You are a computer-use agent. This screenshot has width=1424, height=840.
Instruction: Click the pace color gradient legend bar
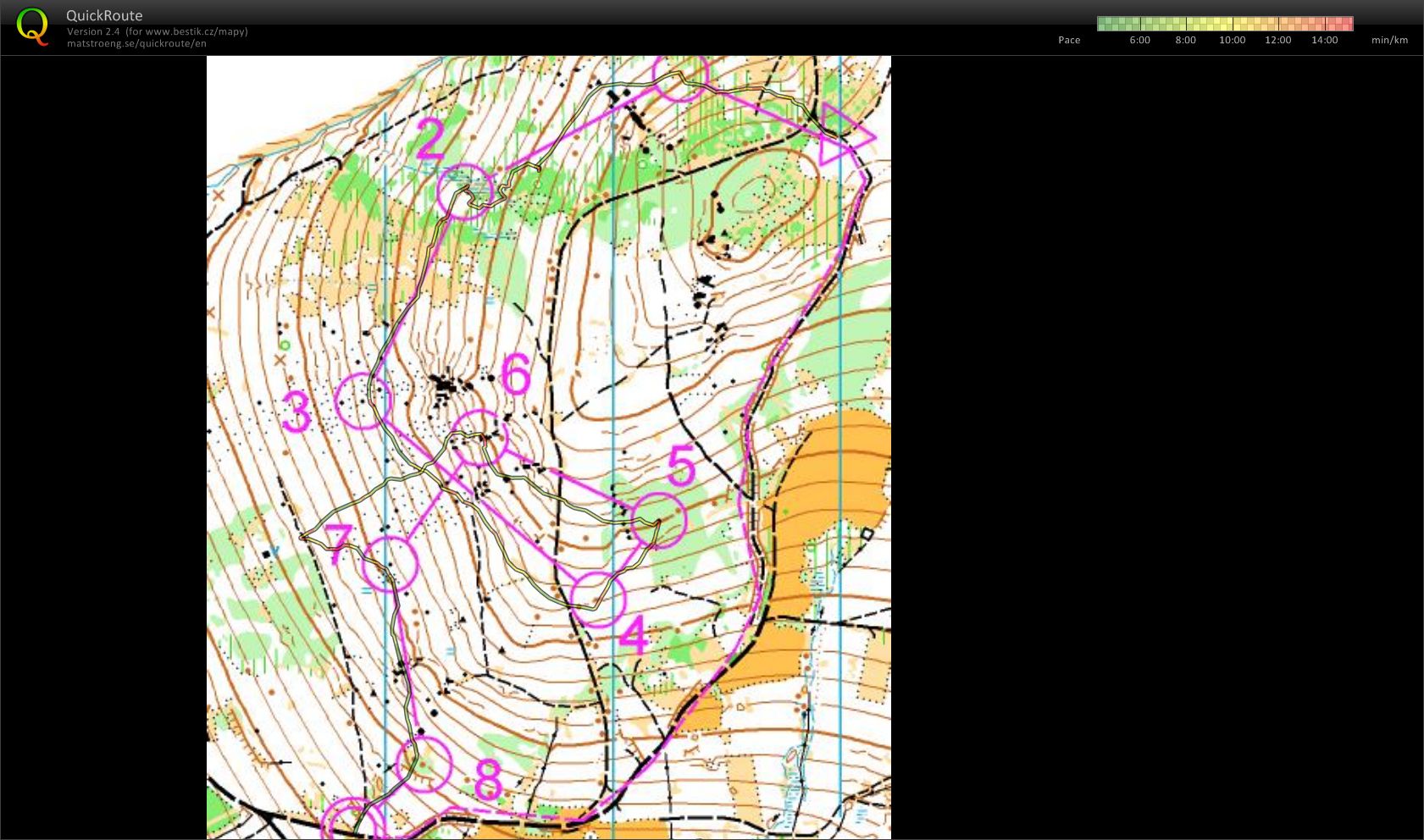1225,24
